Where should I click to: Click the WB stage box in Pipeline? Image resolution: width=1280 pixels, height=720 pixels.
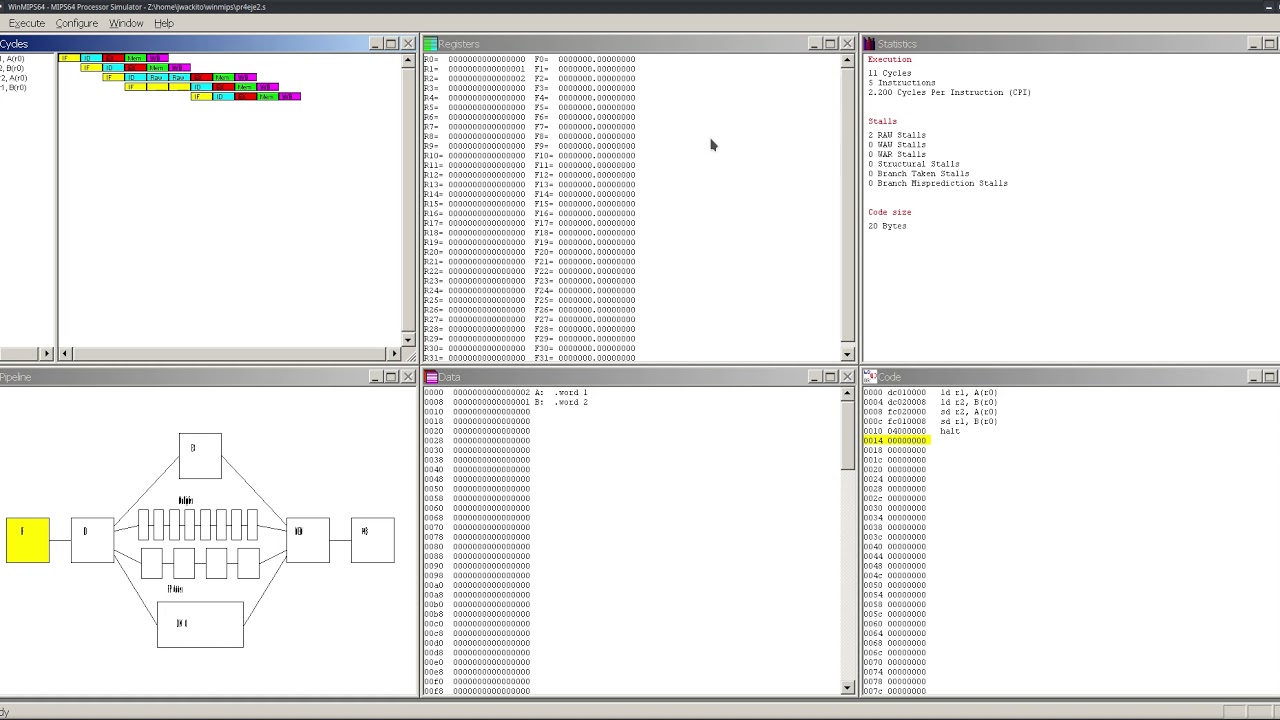pos(372,540)
